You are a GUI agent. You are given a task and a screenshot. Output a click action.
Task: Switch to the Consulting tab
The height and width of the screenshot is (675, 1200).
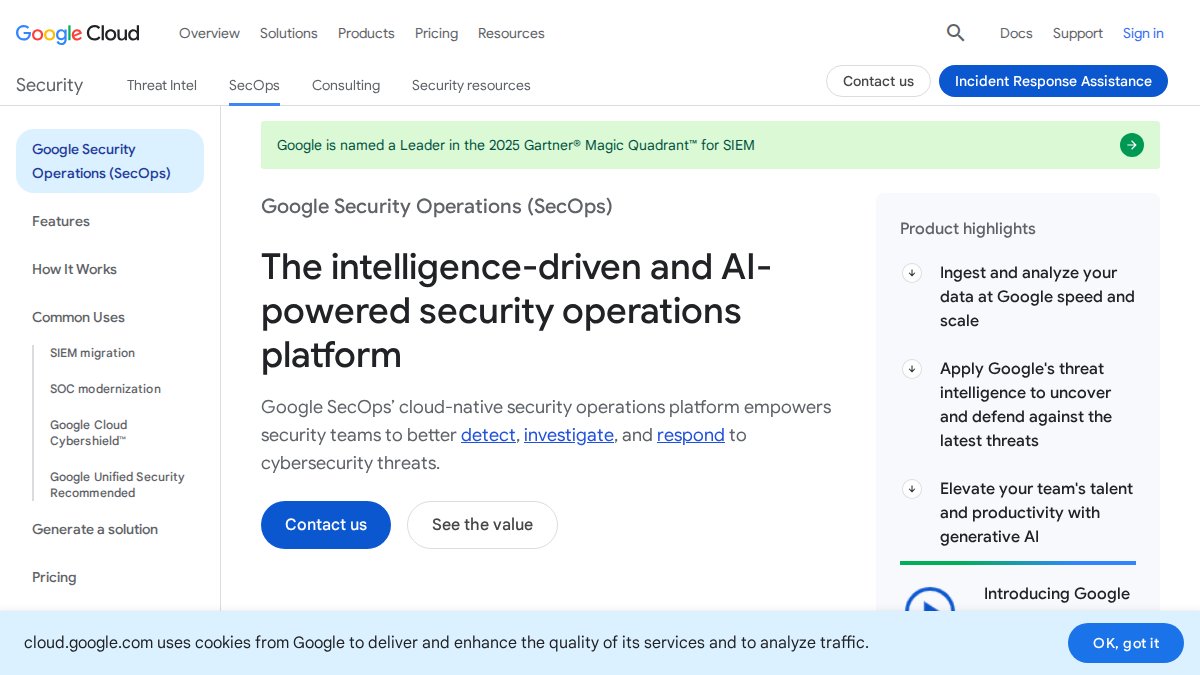[346, 85]
